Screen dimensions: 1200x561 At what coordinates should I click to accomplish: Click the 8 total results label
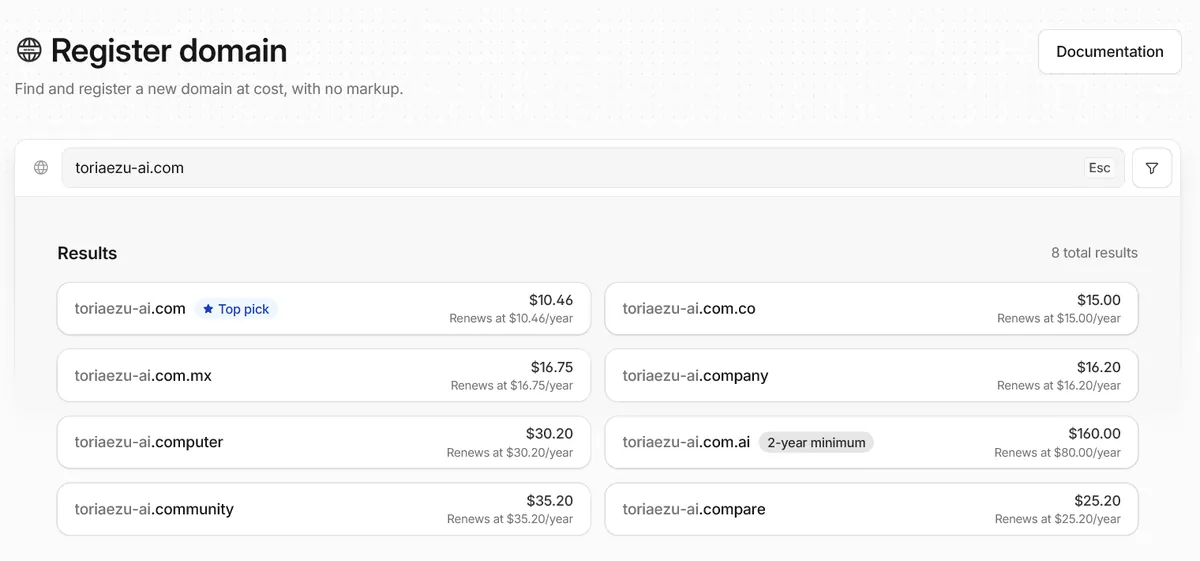1094,253
